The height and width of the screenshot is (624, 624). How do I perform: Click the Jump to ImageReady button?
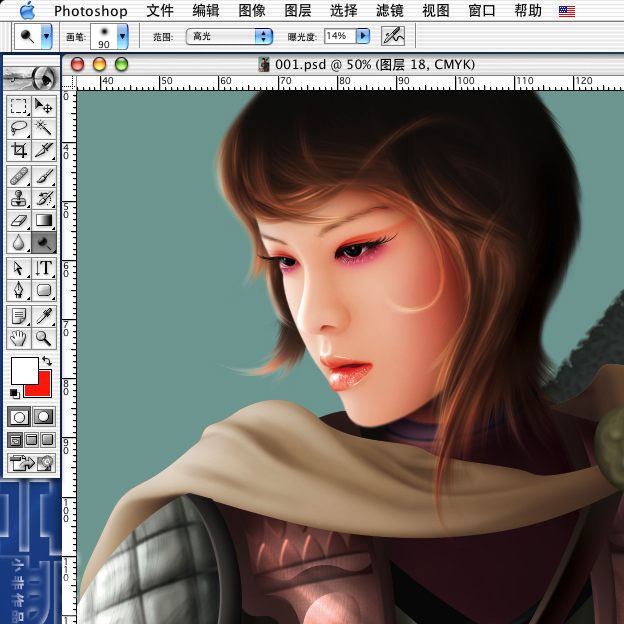click(x=31, y=463)
